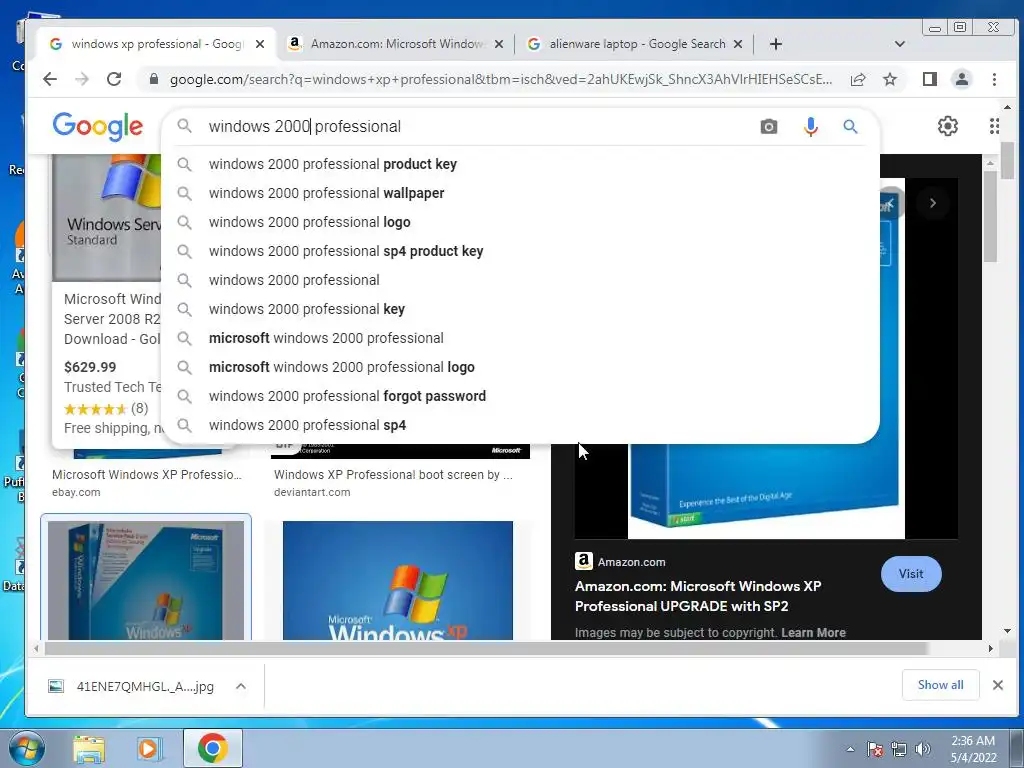Screen dimensions: 1024x768
Task: Open the blue Windows XP box thumbnail
Action: click(146, 580)
